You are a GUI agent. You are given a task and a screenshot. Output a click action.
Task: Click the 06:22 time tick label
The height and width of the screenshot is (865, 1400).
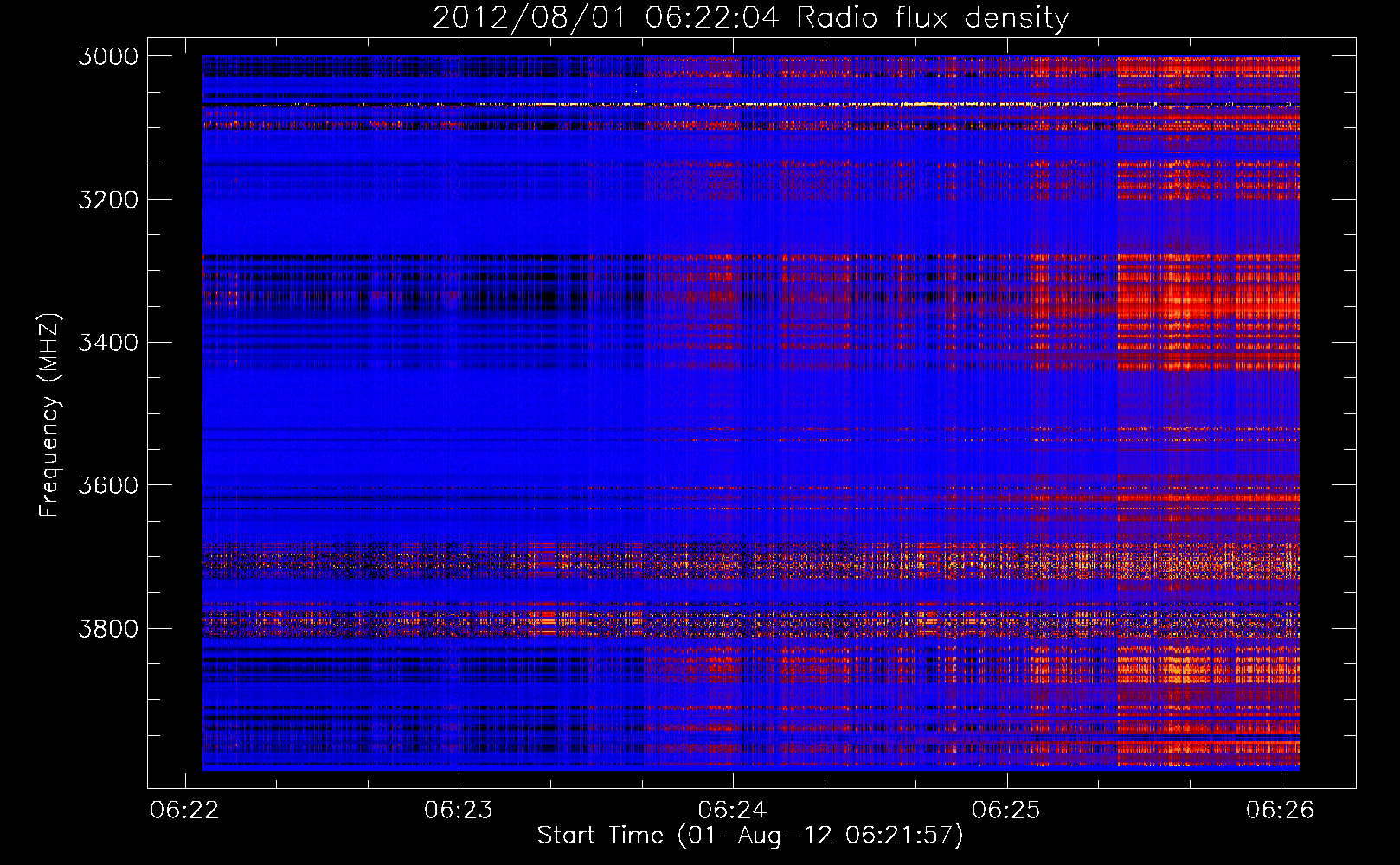pos(184,810)
